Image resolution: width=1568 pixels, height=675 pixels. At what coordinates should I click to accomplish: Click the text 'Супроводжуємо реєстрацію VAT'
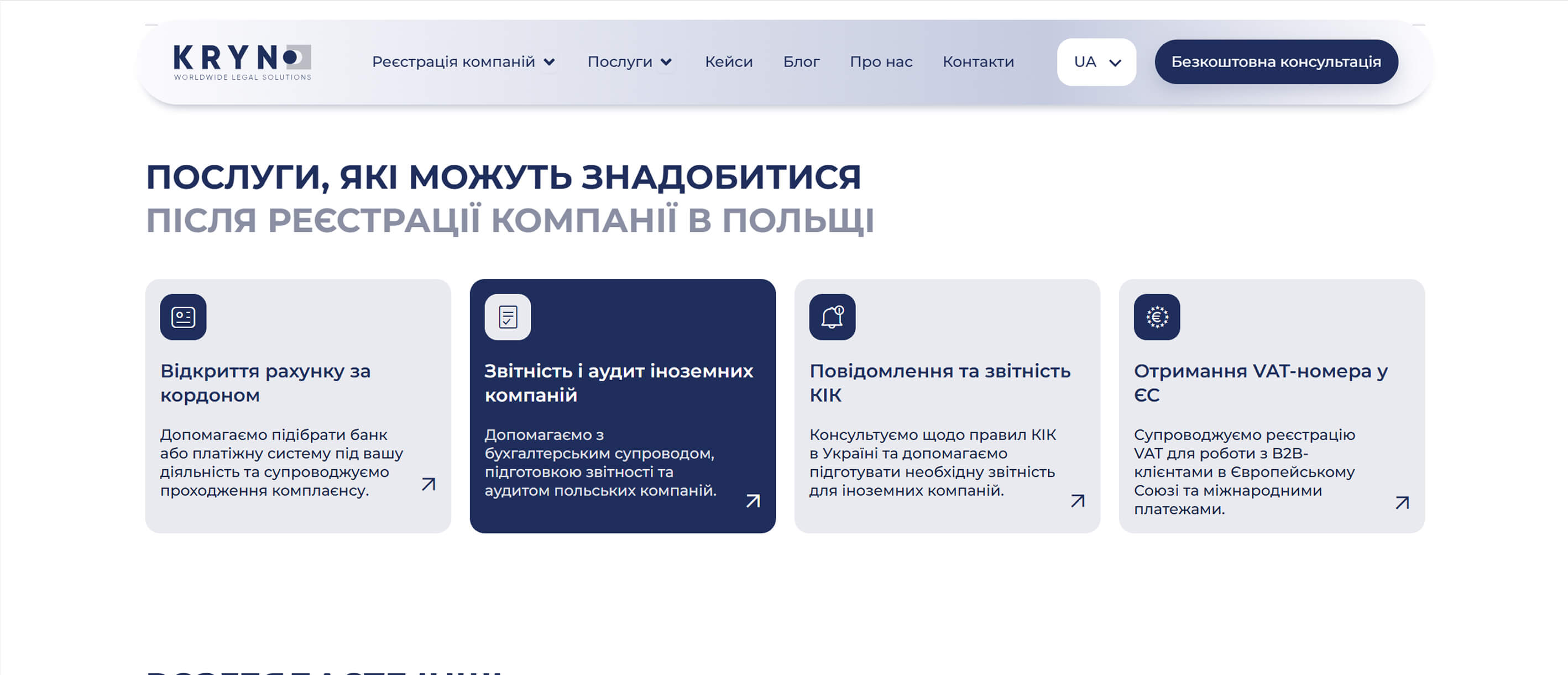(x=1244, y=444)
